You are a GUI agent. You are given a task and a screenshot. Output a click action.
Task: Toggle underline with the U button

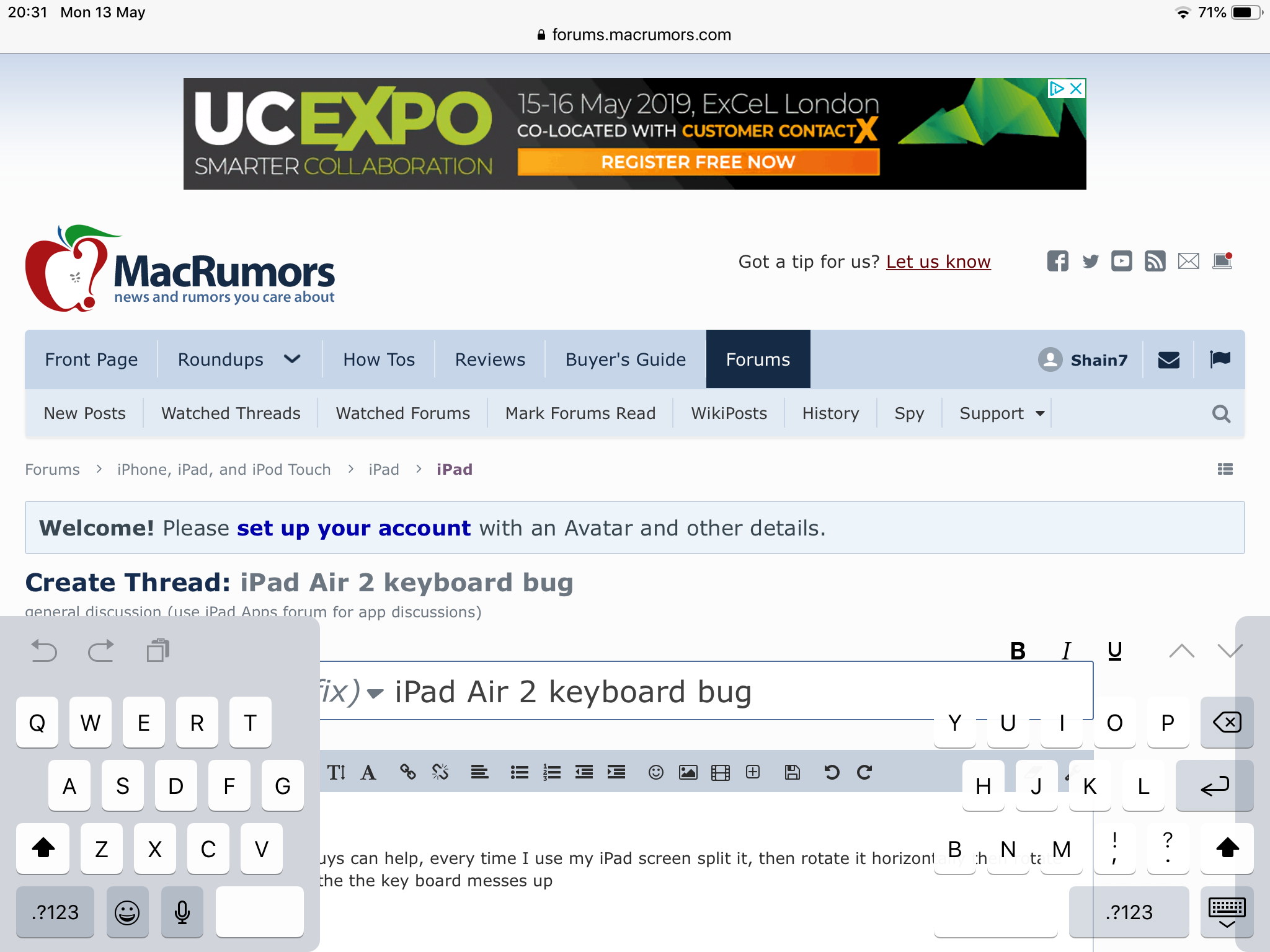pos(1114,651)
